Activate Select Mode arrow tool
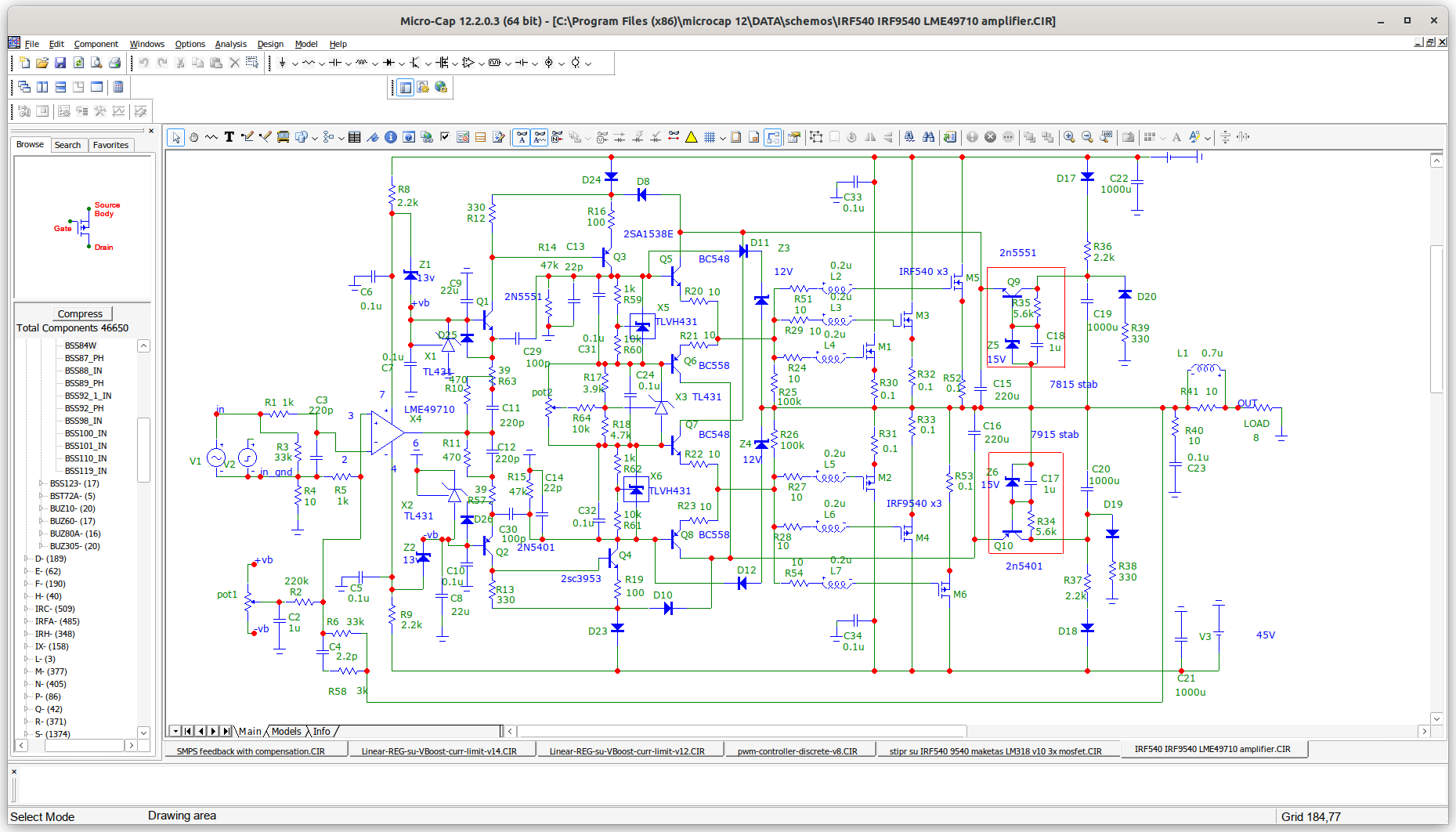Viewport: 1456px width, 832px height. pyautogui.click(x=176, y=137)
